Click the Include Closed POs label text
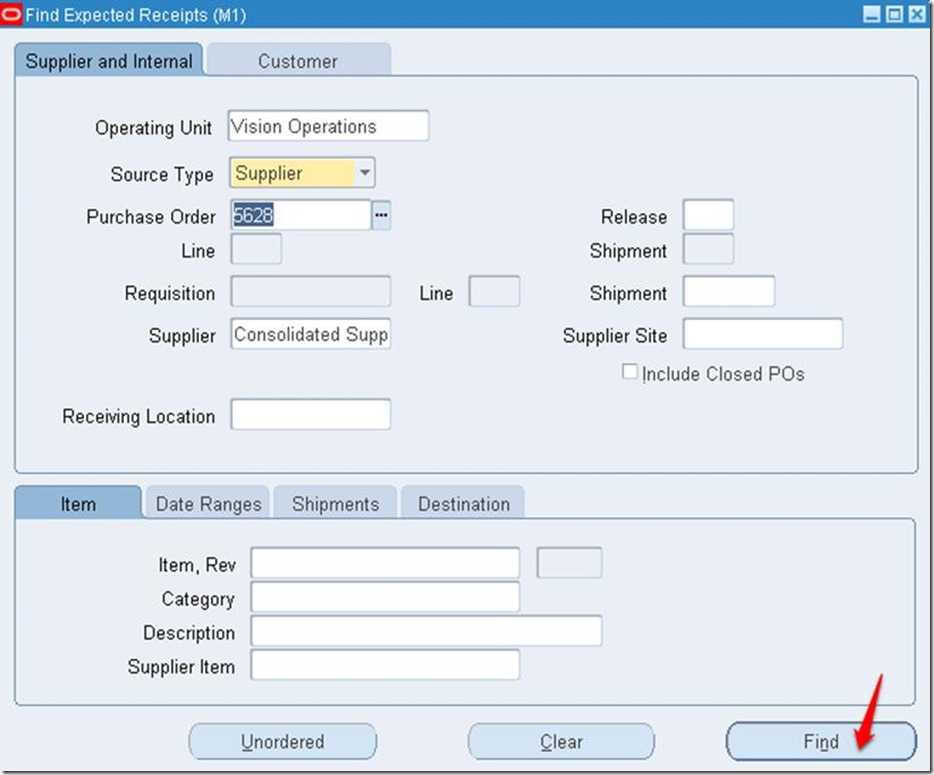This screenshot has height=775, width=934. point(723,374)
